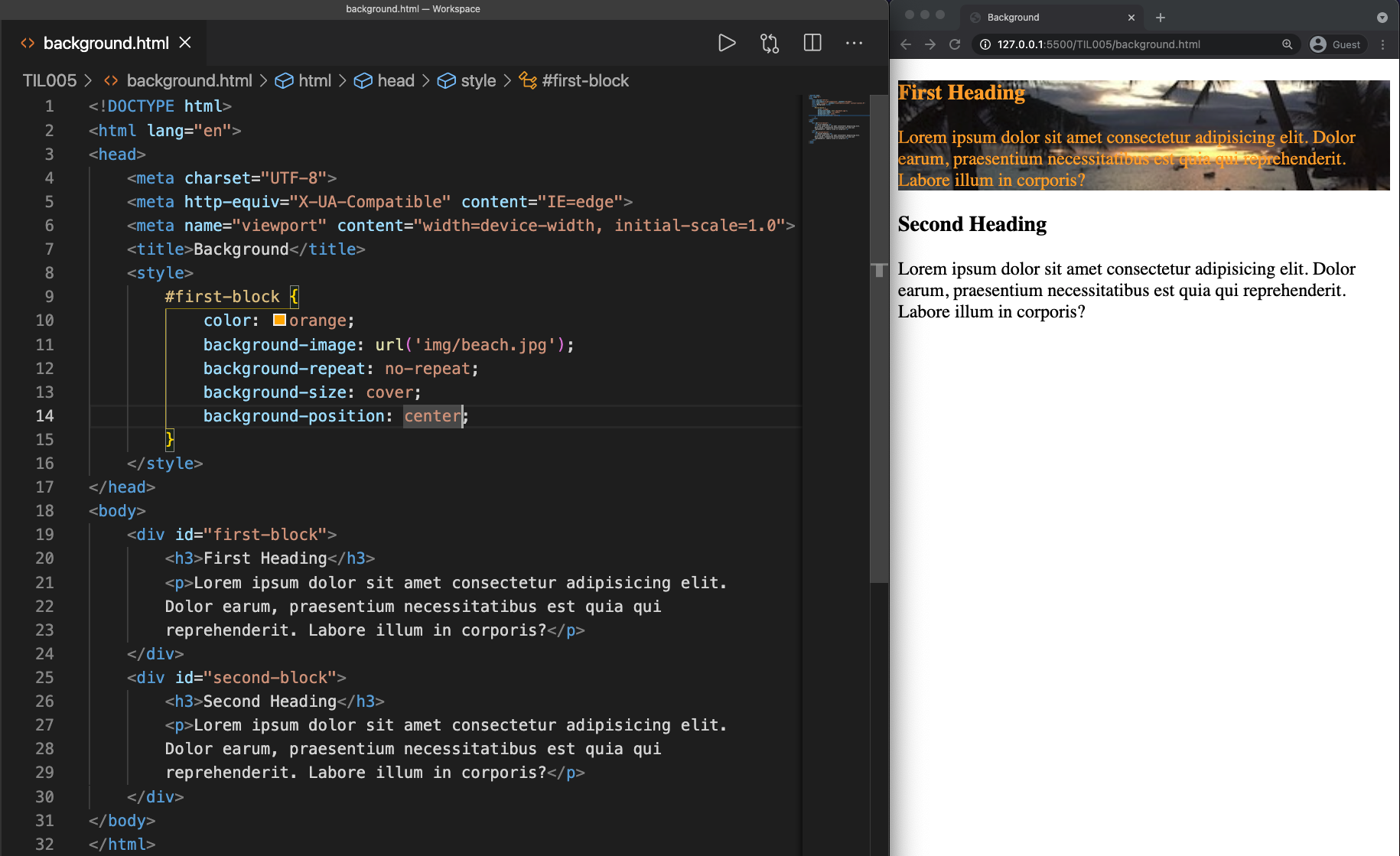Go back in the browser

pos(906,44)
